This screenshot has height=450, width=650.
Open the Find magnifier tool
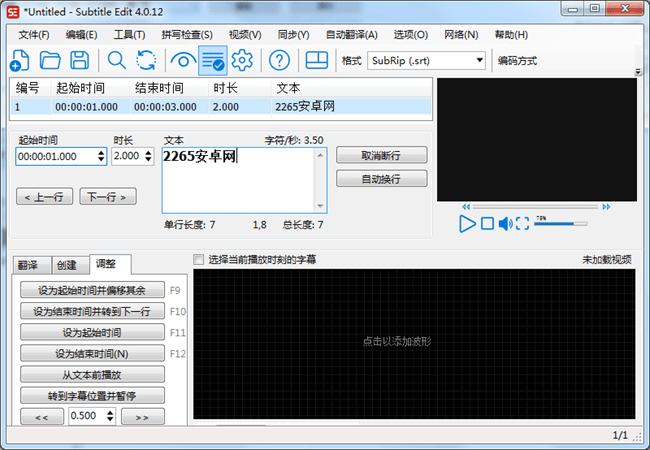tap(117, 60)
